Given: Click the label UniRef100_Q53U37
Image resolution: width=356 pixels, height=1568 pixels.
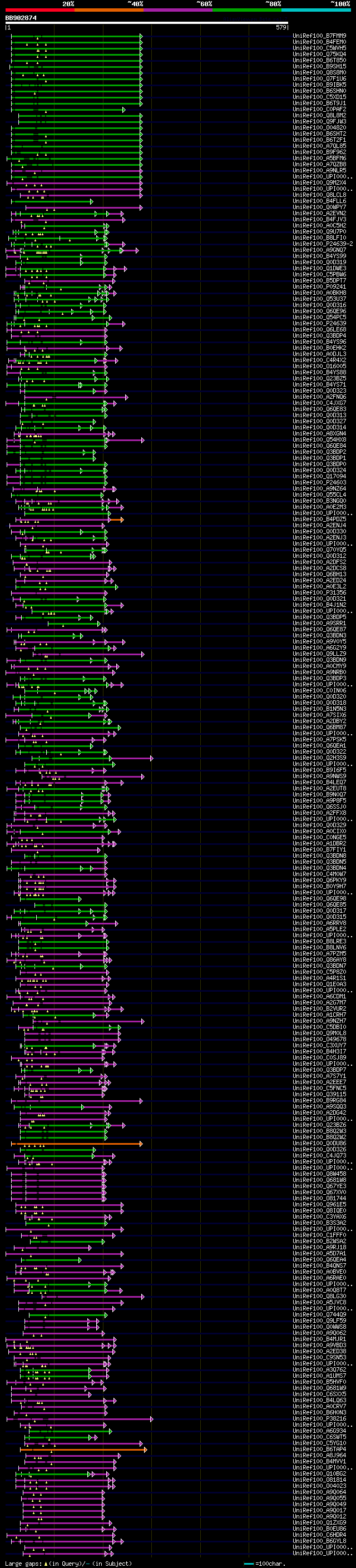Looking at the screenshot, I should pos(319,299).
